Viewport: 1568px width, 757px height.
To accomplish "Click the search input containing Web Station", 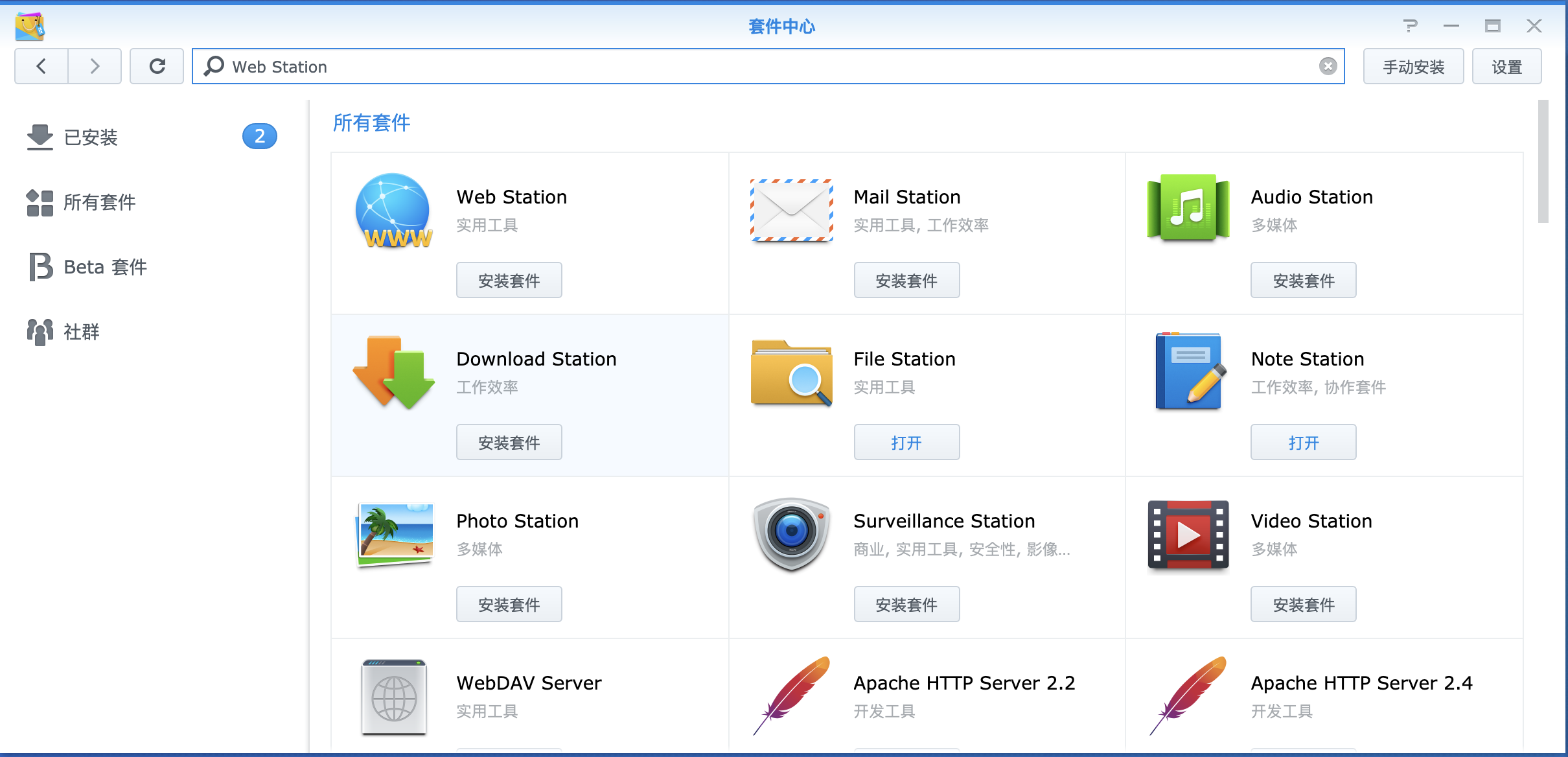I will 768,66.
